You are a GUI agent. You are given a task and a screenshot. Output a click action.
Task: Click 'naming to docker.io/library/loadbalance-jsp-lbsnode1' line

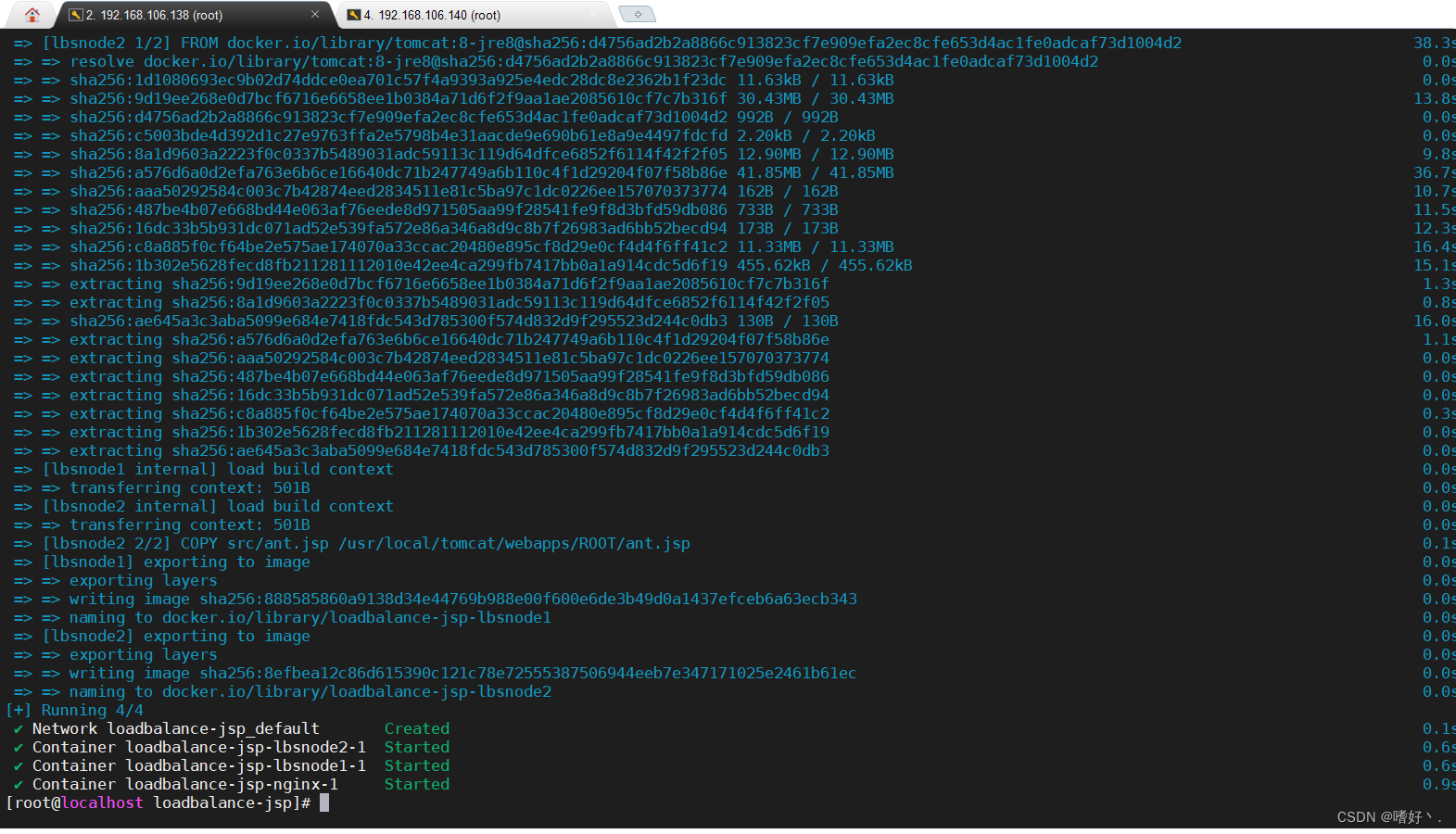coord(283,617)
